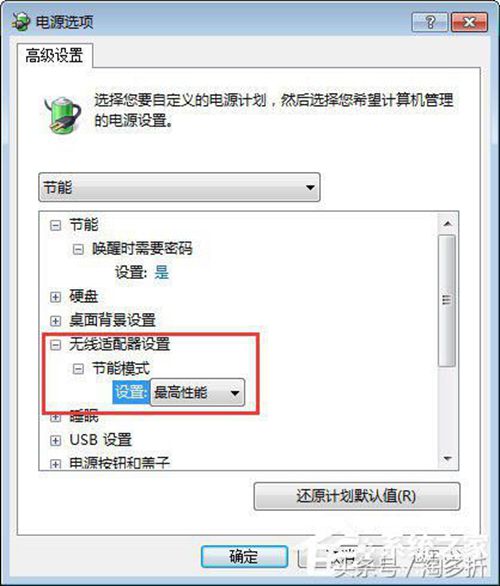Click the Power Options title bar icon

[21, 21]
